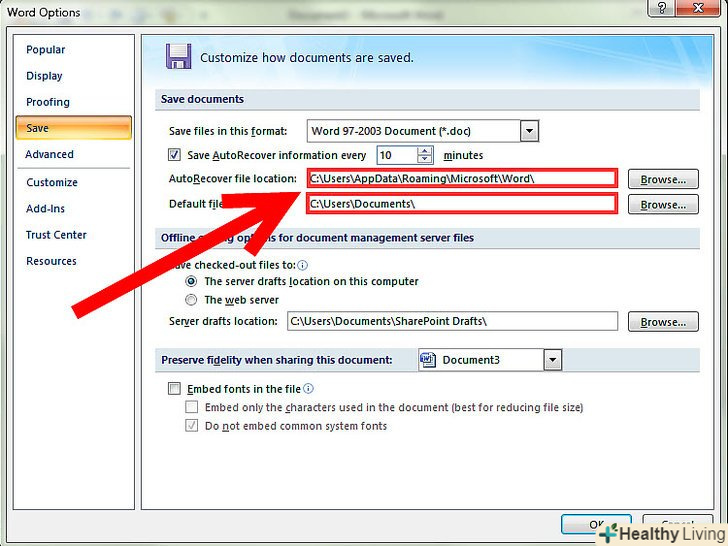Open the Customize category
The width and height of the screenshot is (728, 546).
[52, 182]
